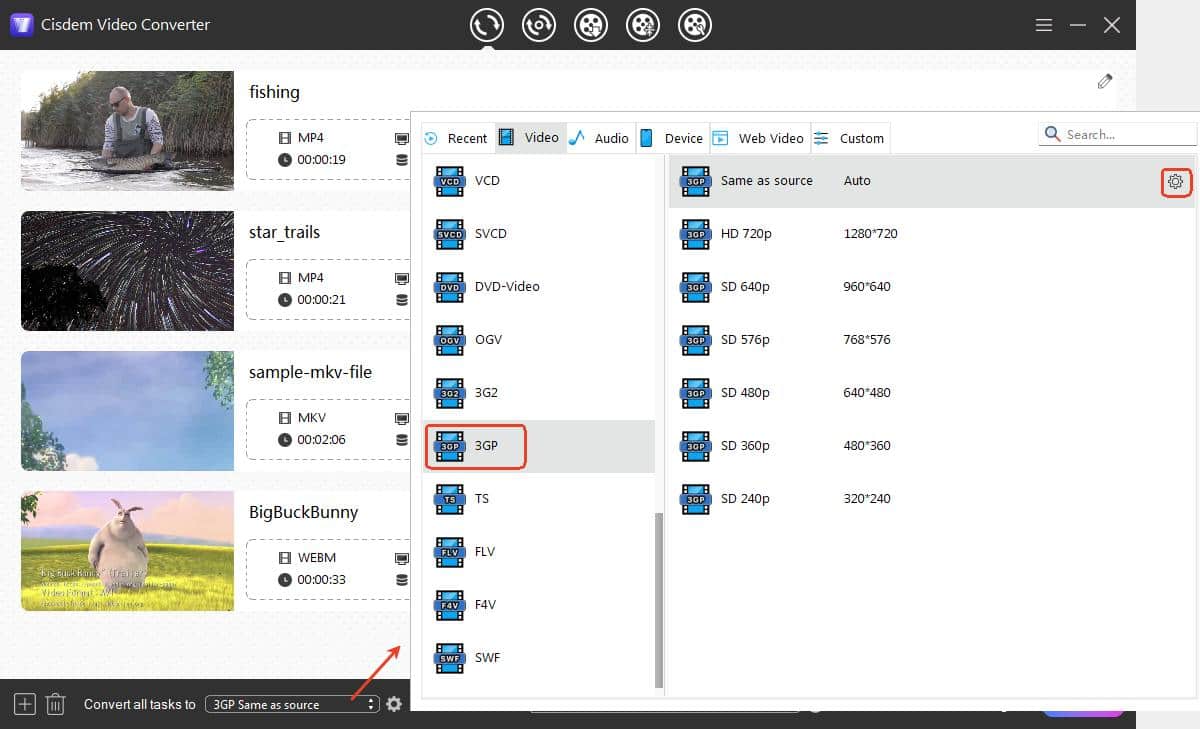Select the DVD Rip icon in the toolbar

(539, 25)
